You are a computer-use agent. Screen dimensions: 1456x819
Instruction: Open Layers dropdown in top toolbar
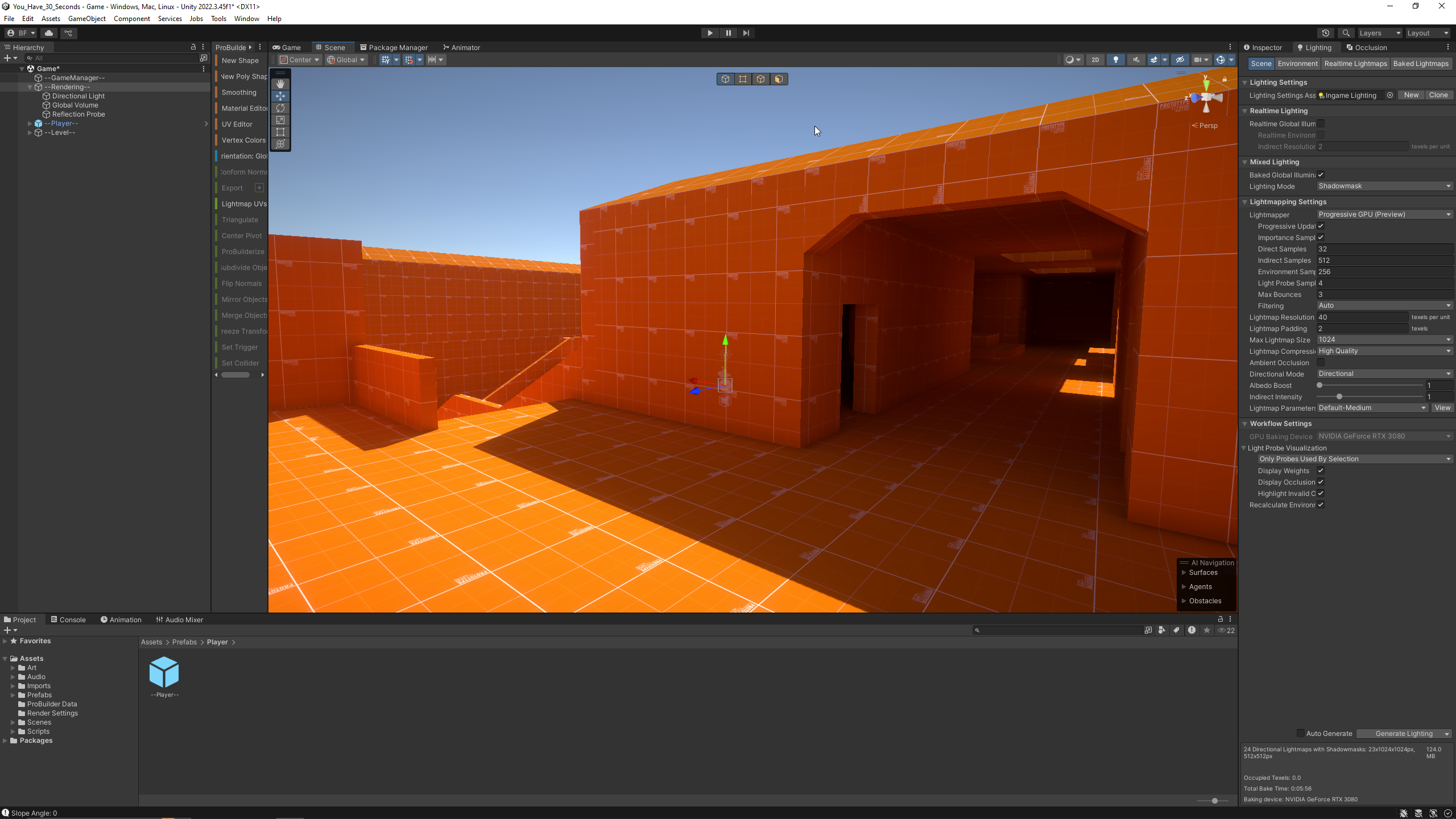pos(1379,33)
